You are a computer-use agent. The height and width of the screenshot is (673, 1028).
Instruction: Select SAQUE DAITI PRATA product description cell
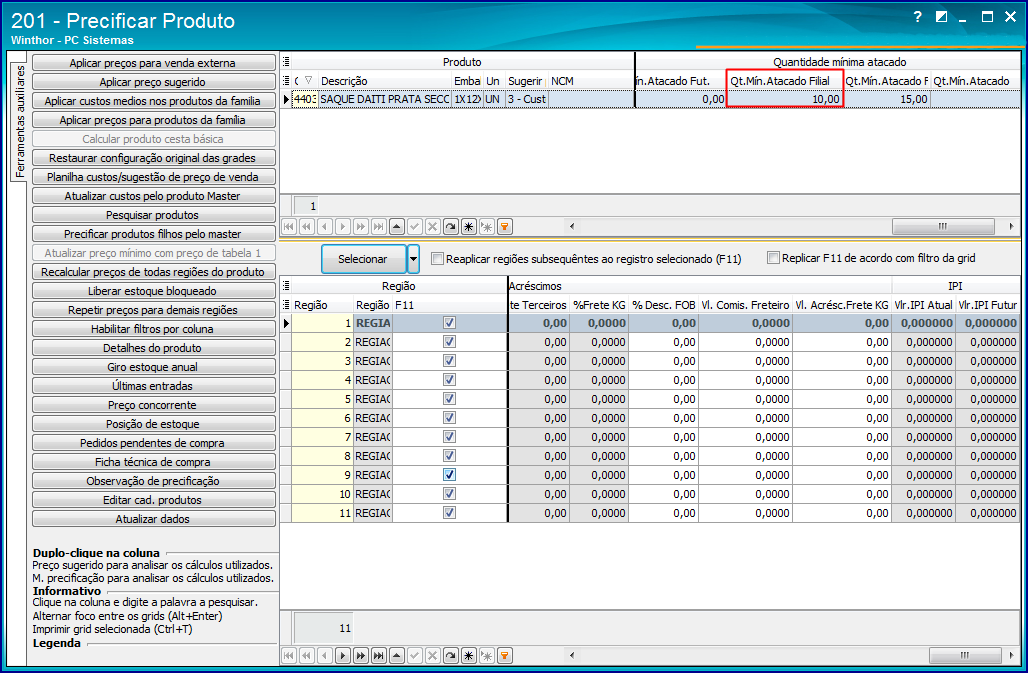click(x=385, y=99)
